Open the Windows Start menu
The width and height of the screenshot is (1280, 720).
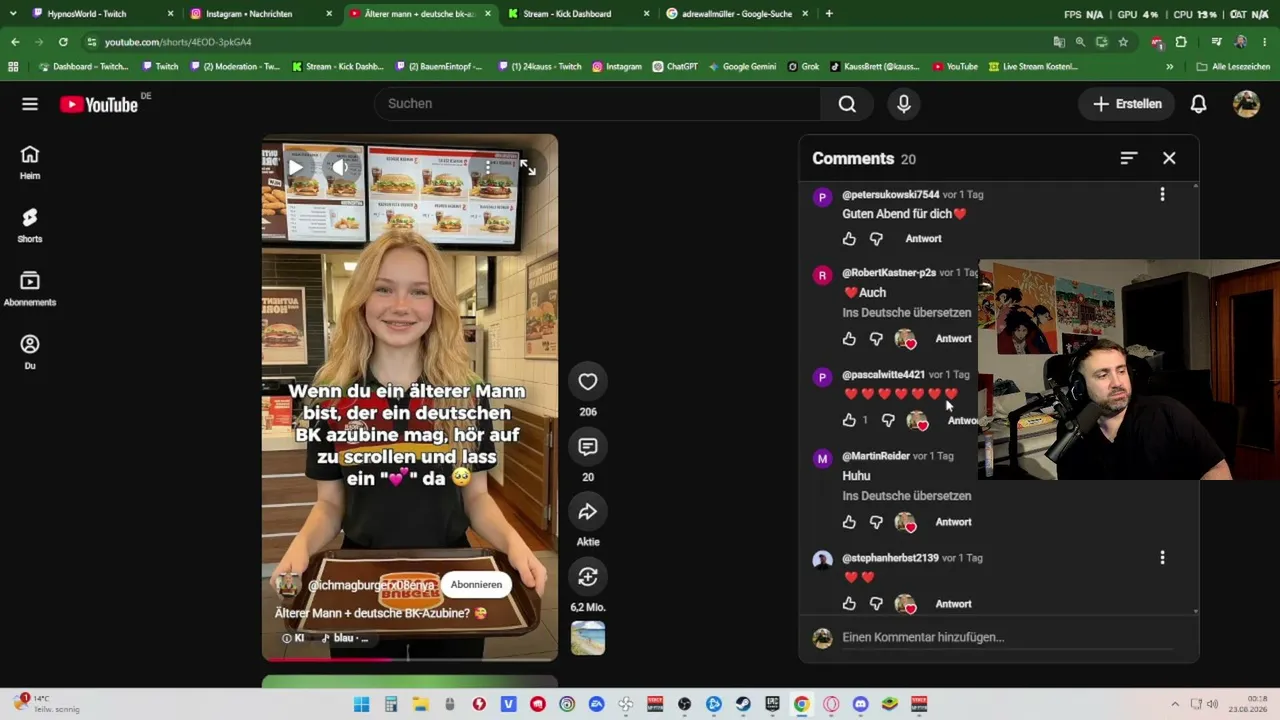[x=362, y=704]
